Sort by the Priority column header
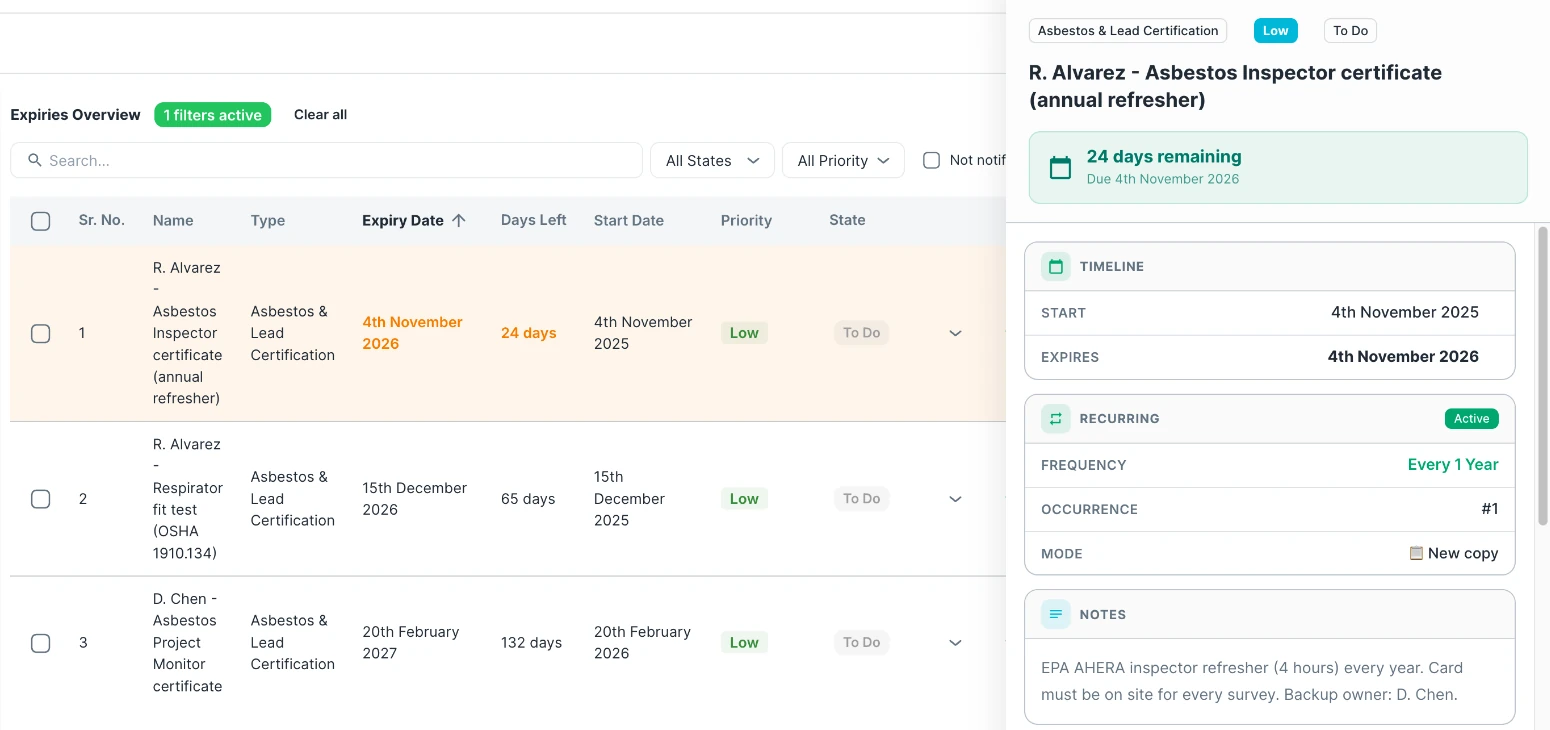The height and width of the screenshot is (730, 1550). pyautogui.click(x=746, y=220)
